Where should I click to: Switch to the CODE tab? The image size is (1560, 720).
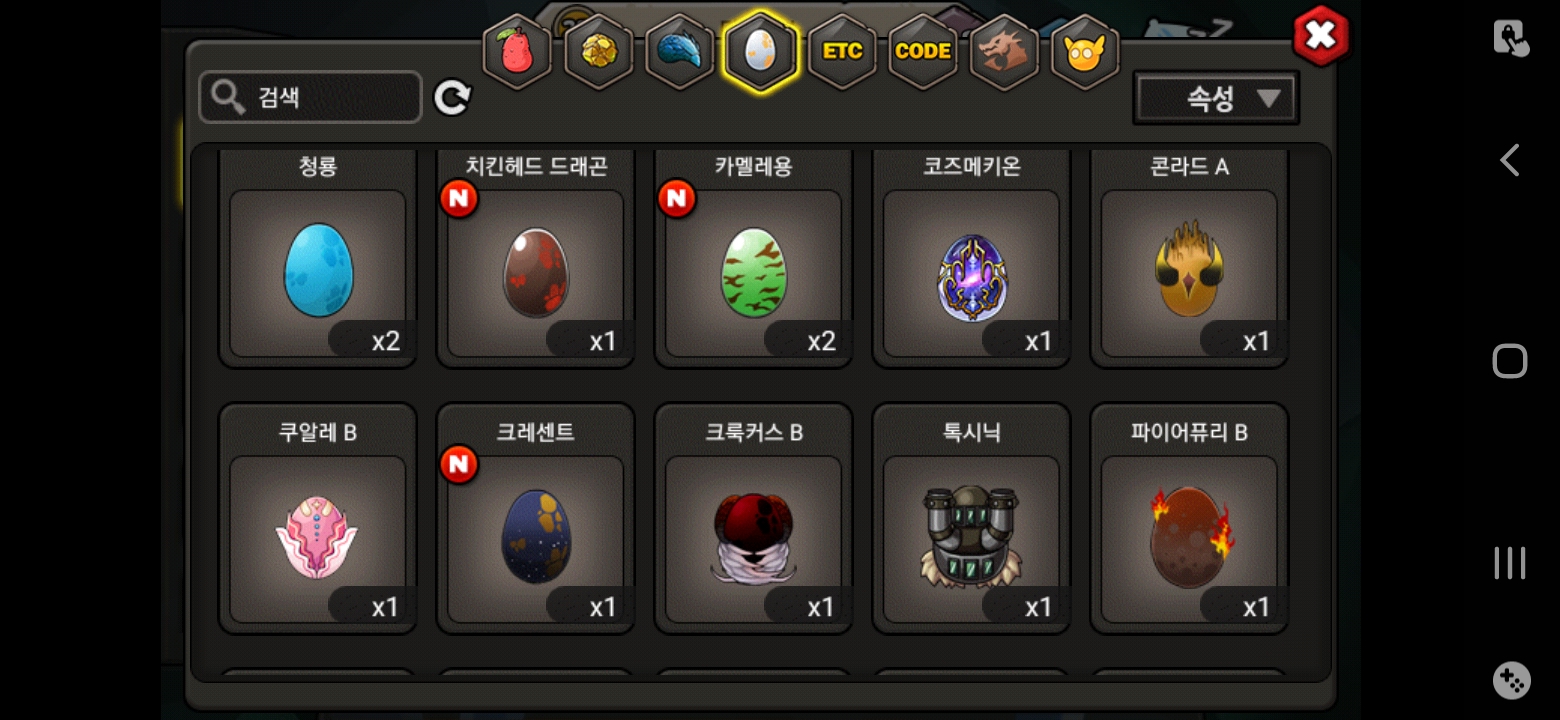pos(923,52)
